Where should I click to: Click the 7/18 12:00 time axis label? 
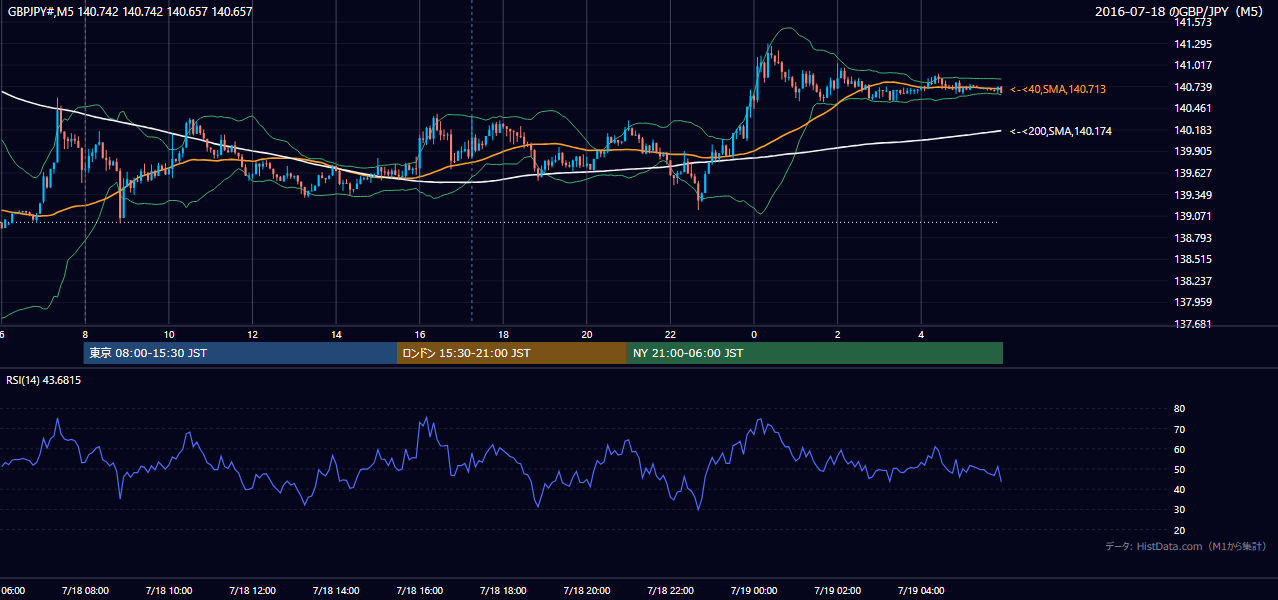point(252,591)
